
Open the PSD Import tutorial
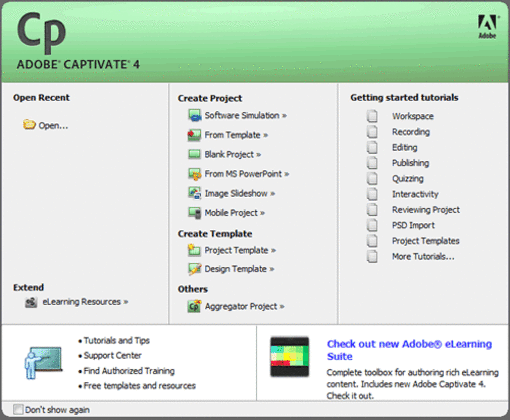[413, 225]
